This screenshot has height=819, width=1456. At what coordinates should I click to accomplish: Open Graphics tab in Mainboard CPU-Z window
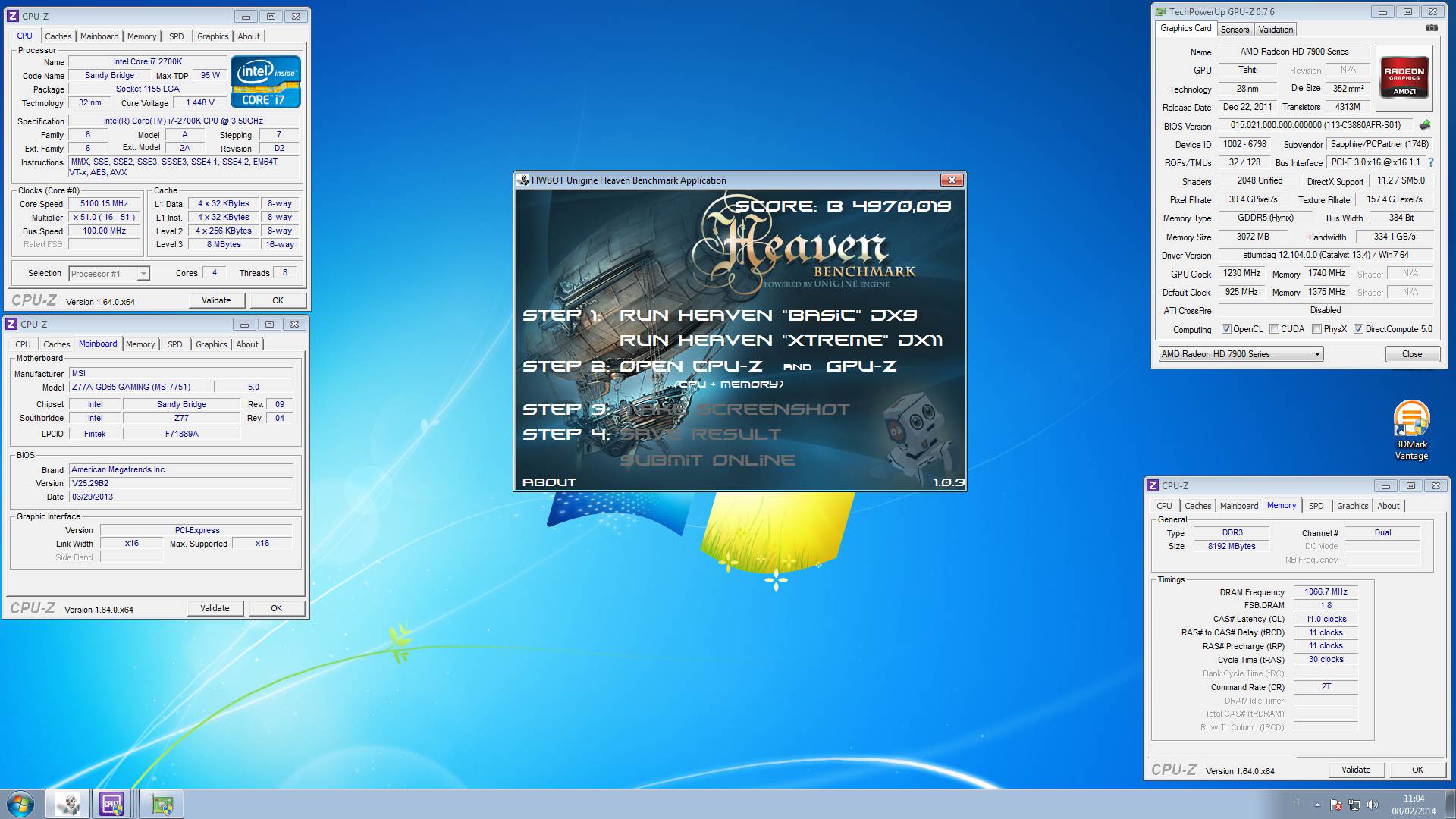coord(211,344)
